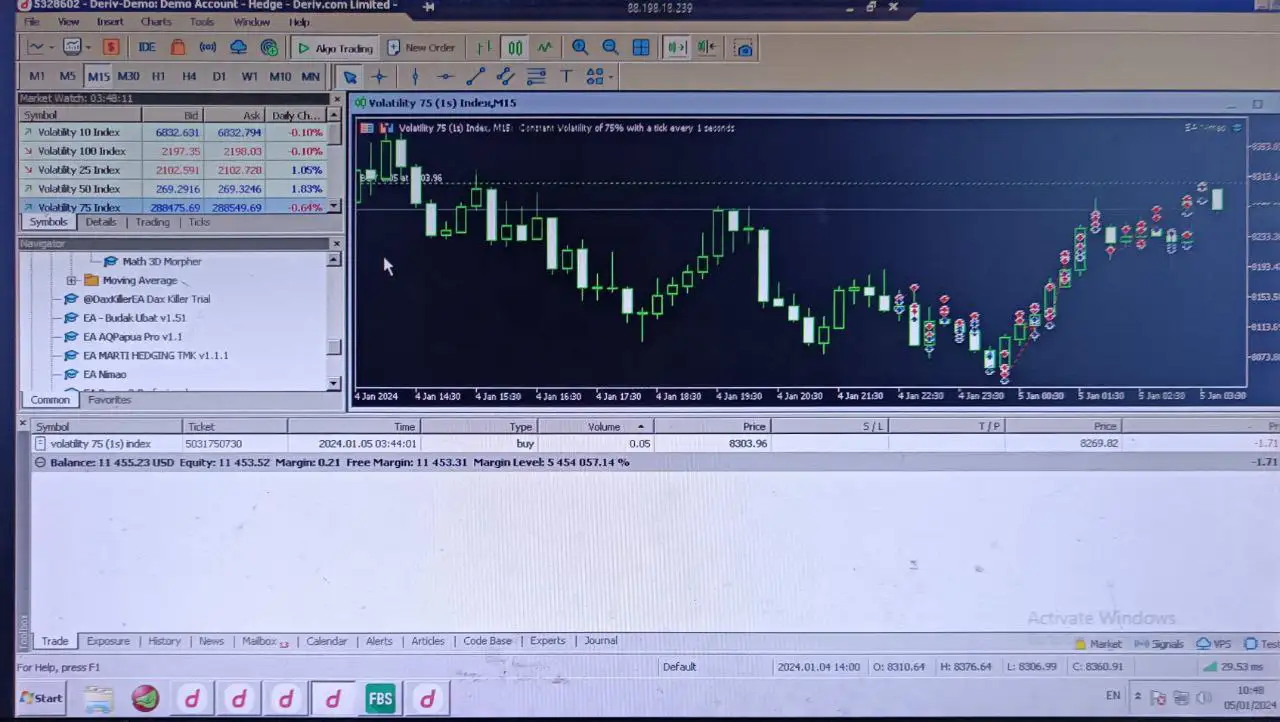Click the New Order button

point(421,48)
